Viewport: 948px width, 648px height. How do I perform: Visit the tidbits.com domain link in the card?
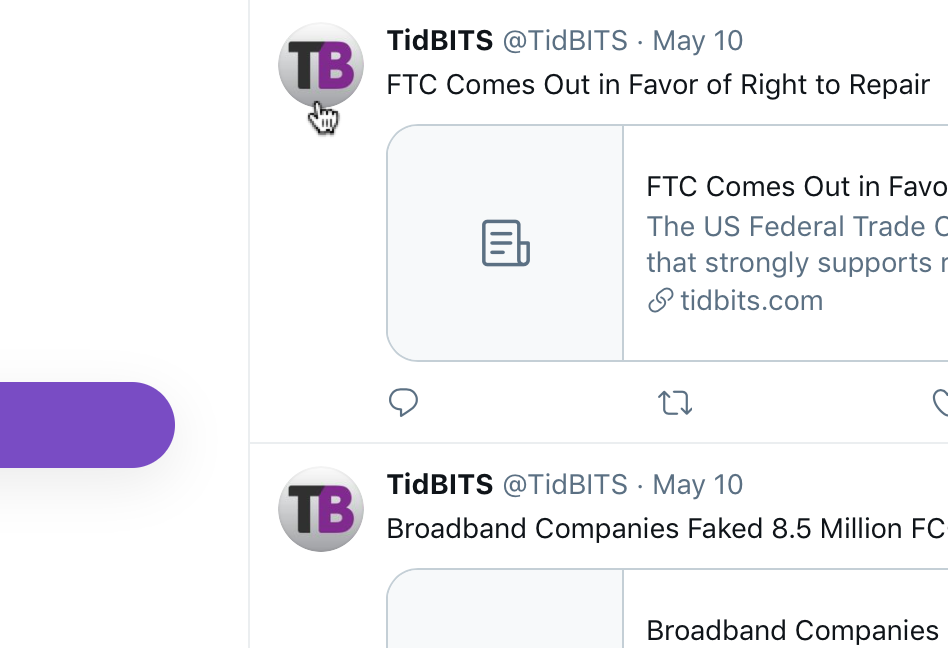point(751,301)
